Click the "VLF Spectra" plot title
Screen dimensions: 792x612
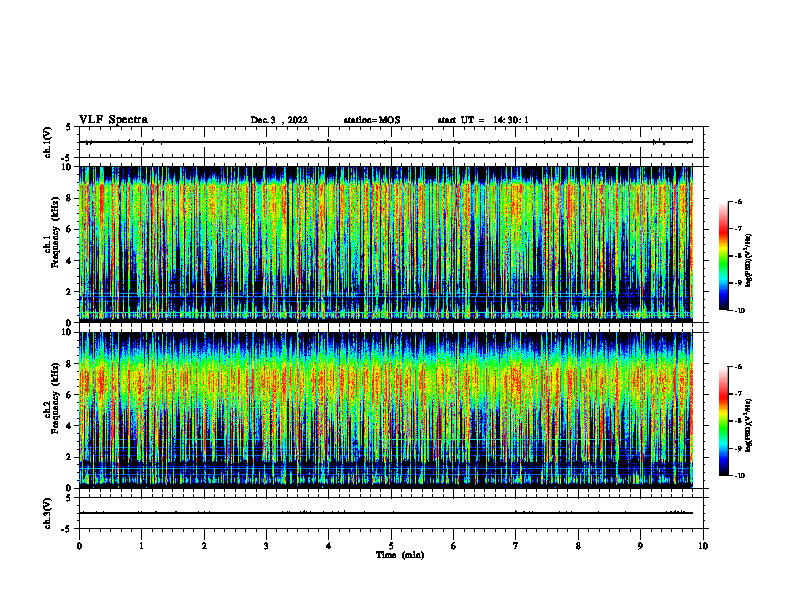click(x=113, y=120)
